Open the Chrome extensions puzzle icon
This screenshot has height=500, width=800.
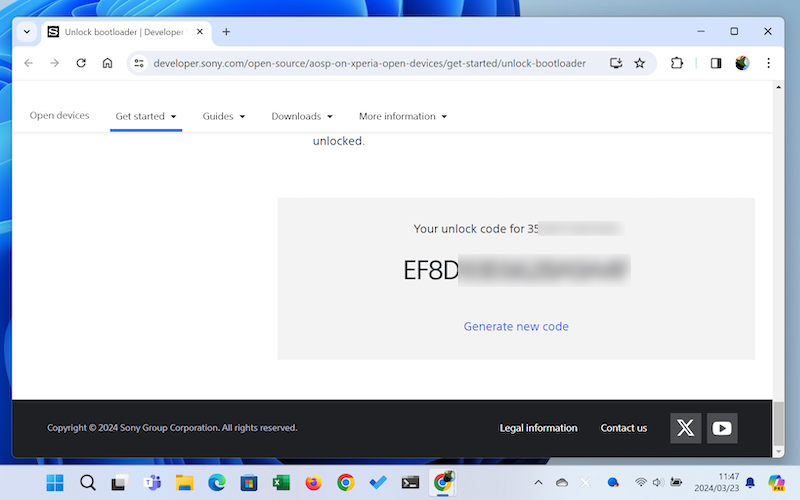point(677,63)
